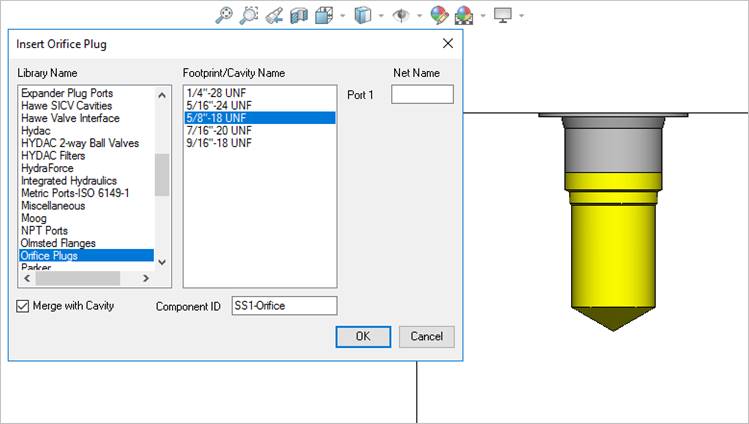
Task: Expand the View Settings dropdown arrow
Action: [521, 16]
